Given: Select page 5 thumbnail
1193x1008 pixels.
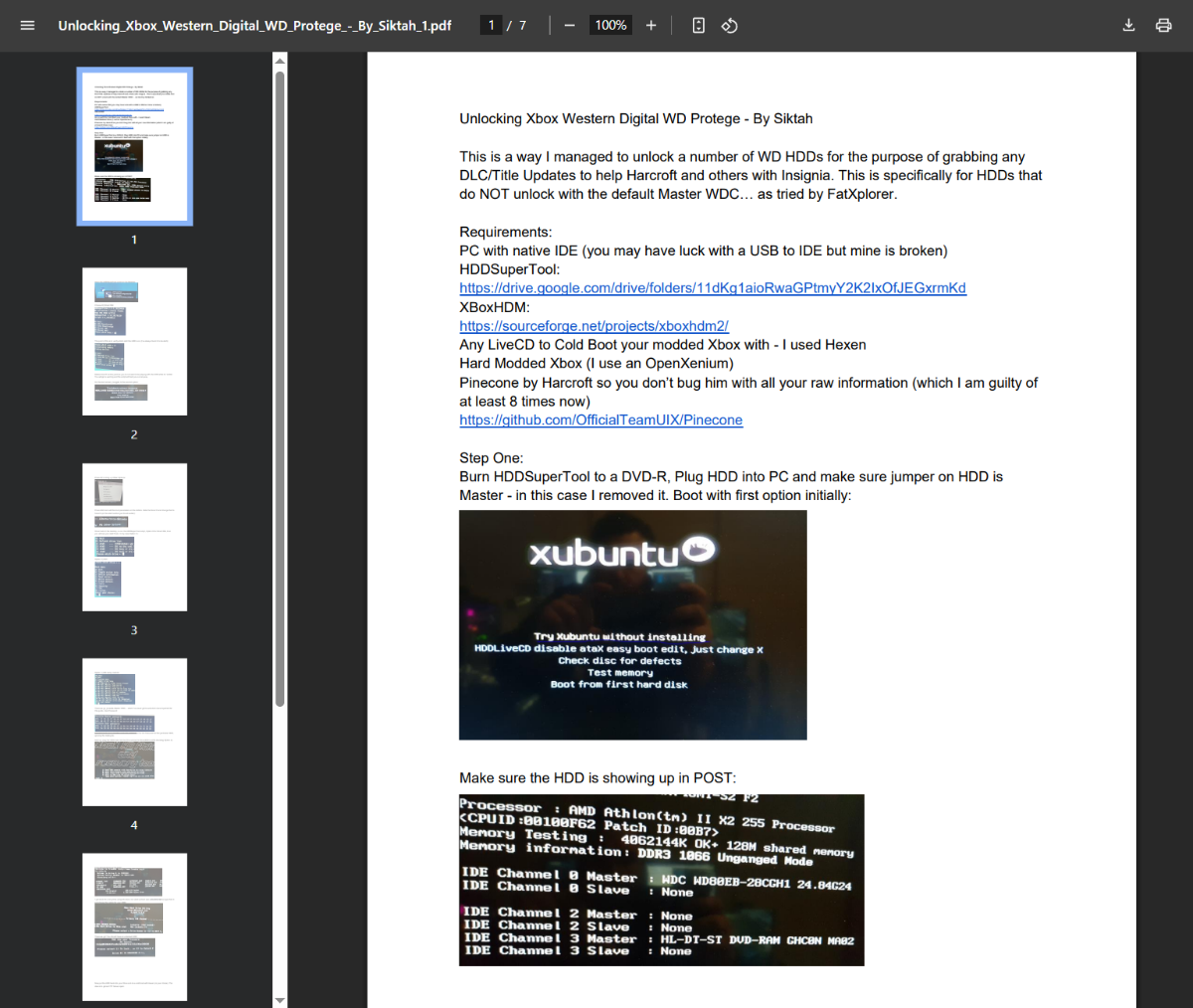Looking at the screenshot, I should point(134,926).
